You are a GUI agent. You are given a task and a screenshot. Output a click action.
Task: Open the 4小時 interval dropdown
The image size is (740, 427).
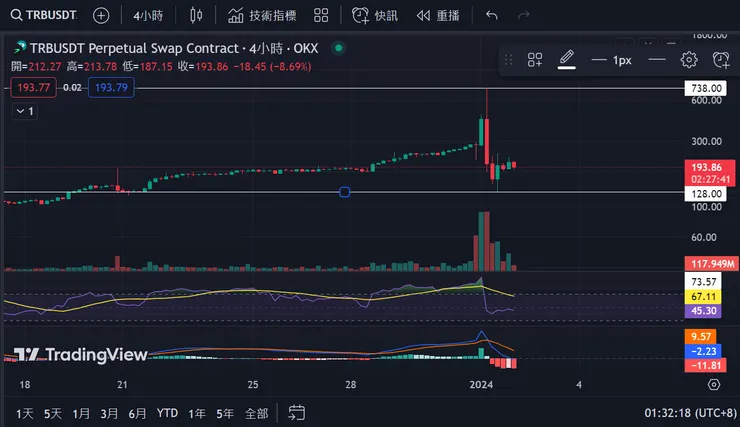point(148,16)
